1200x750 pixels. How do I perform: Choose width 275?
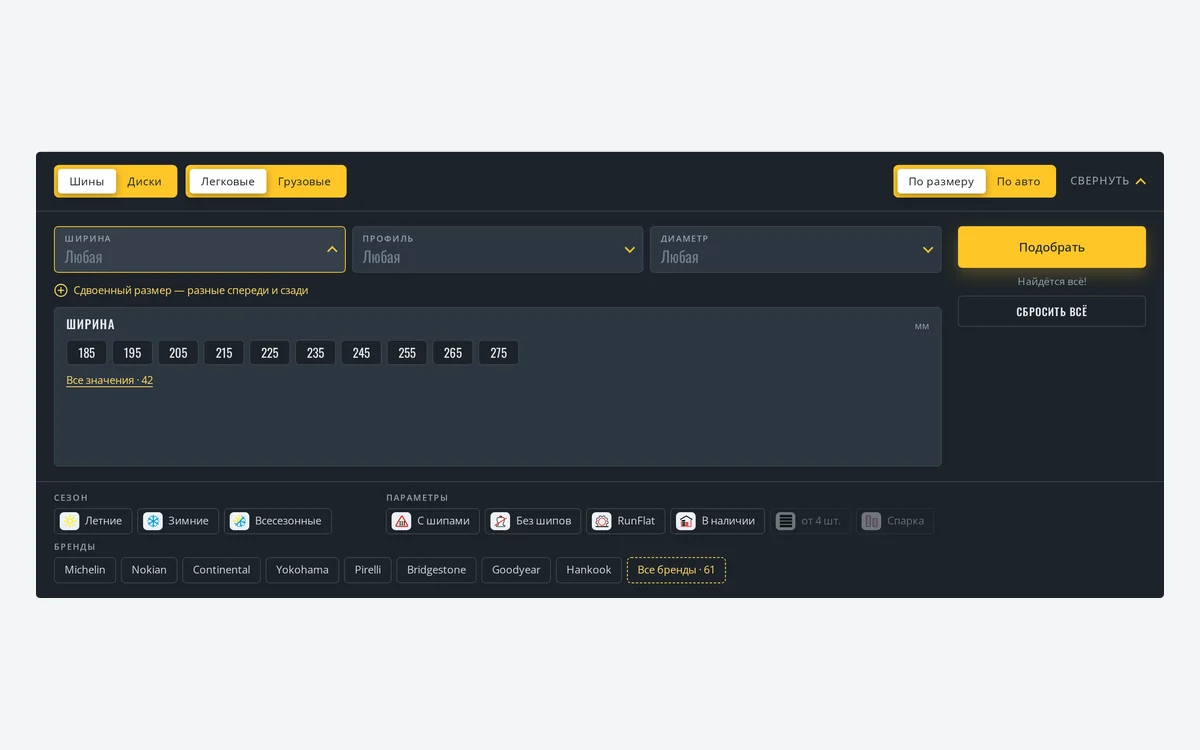point(499,353)
